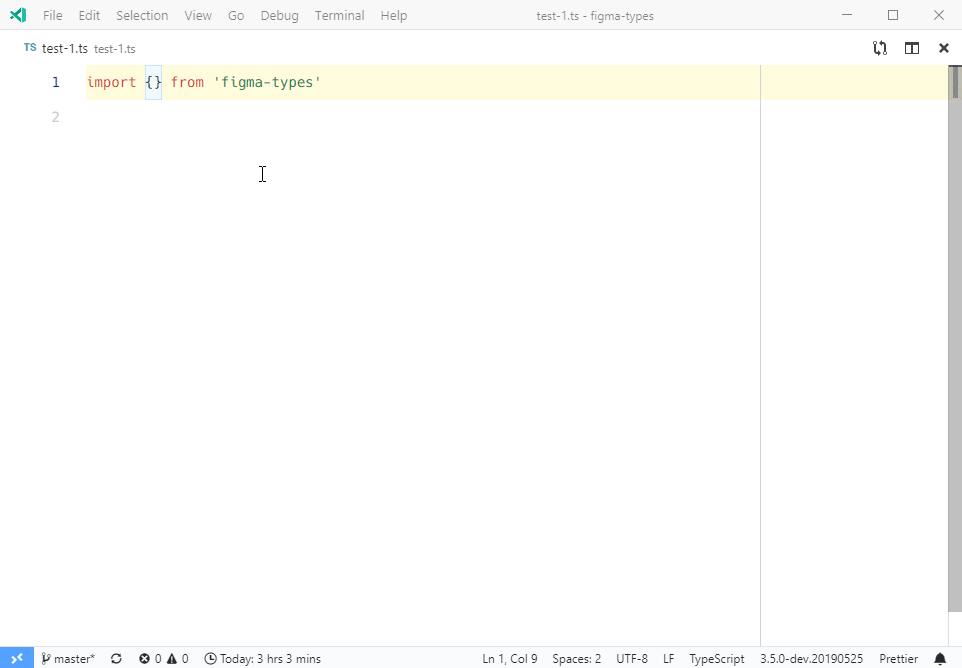The width and height of the screenshot is (962, 668).
Task: Close the VS Code window
Action: (939, 15)
